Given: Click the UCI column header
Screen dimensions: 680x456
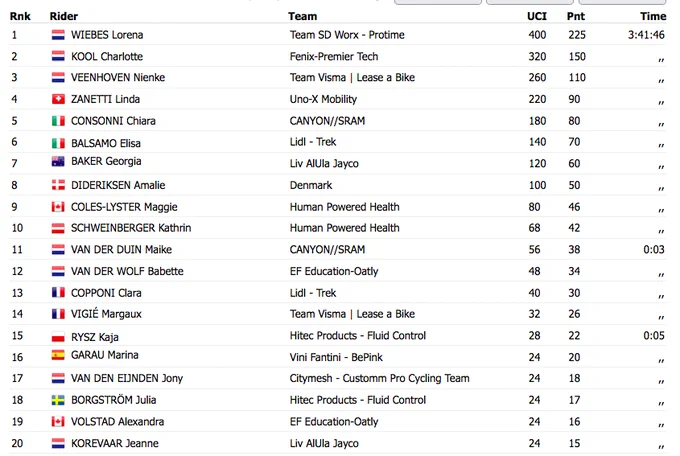Looking at the screenshot, I should click(536, 16).
